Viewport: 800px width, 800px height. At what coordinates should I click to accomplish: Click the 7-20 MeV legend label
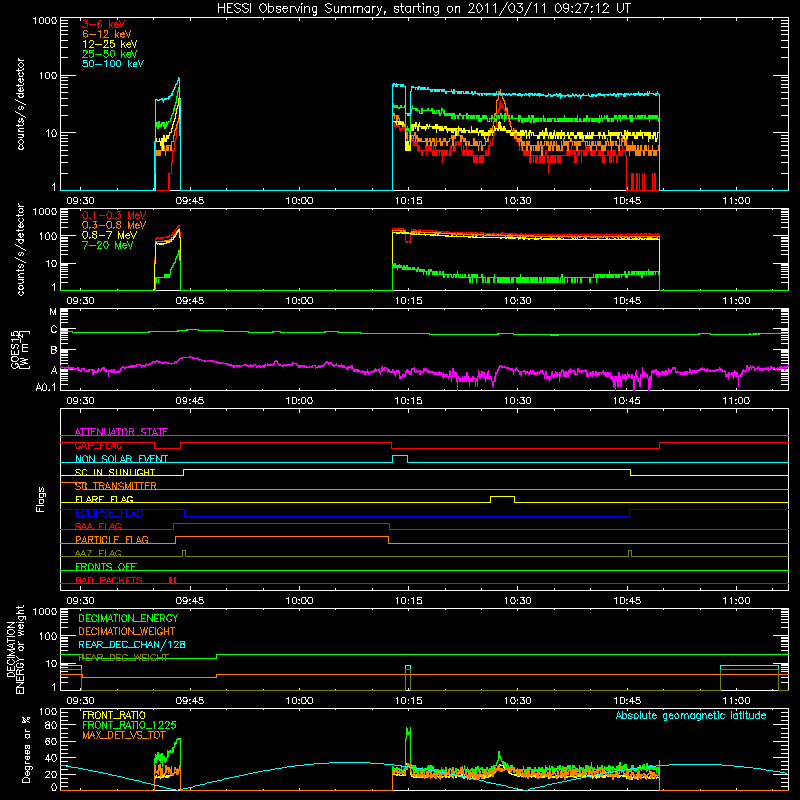(x=108, y=245)
